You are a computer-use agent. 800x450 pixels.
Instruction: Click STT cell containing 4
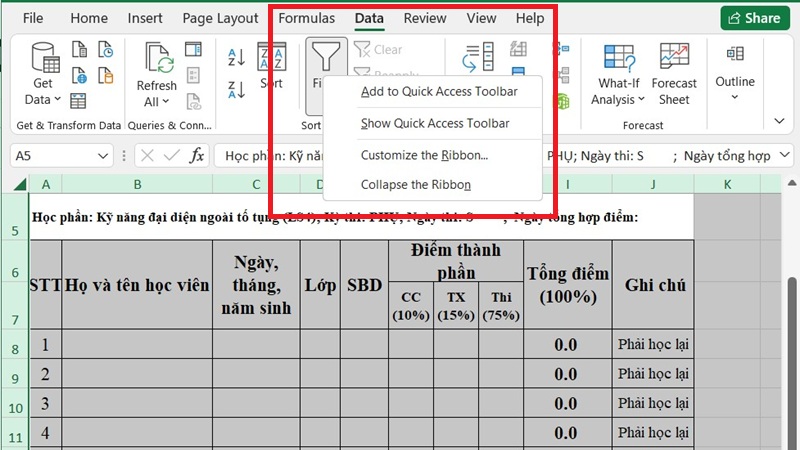click(45, 433)
